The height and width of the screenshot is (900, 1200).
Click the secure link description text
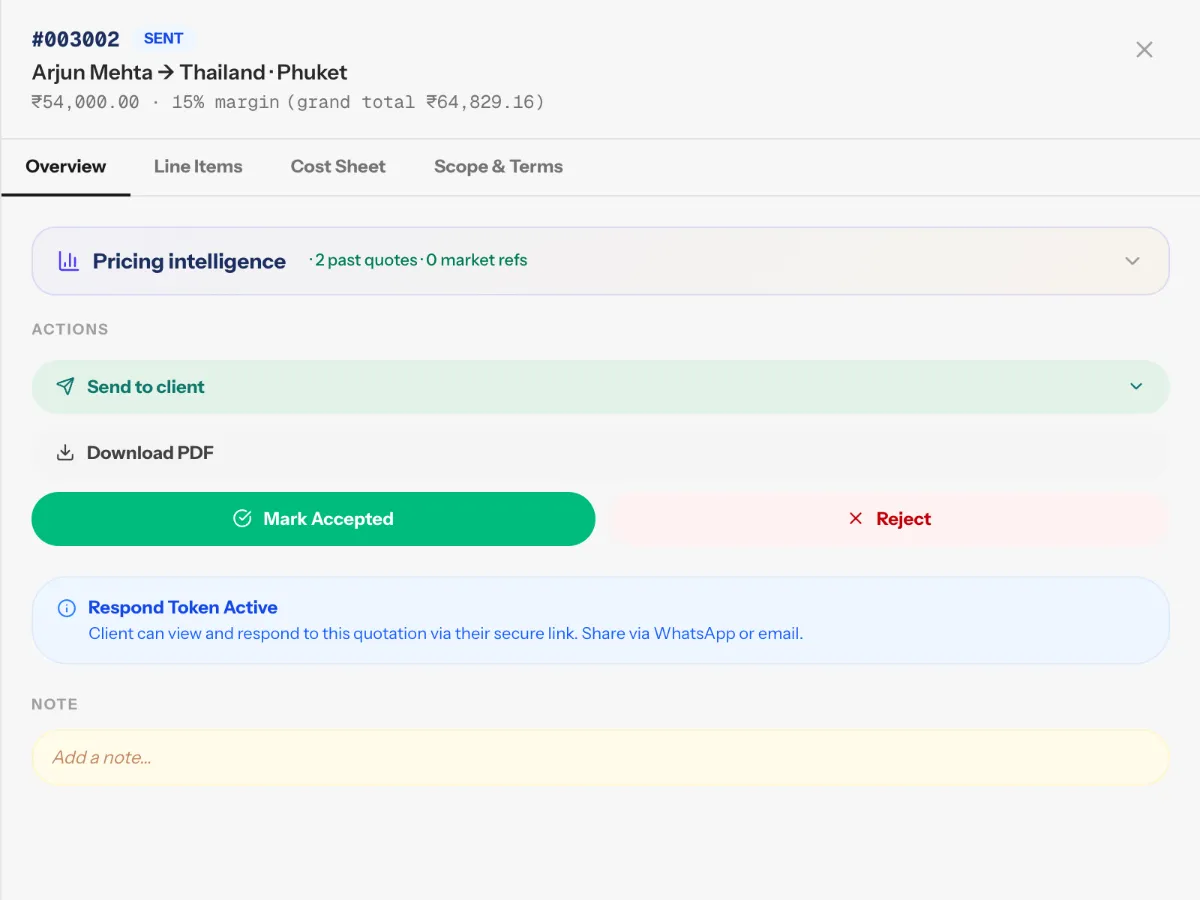[x=445, y=633]
